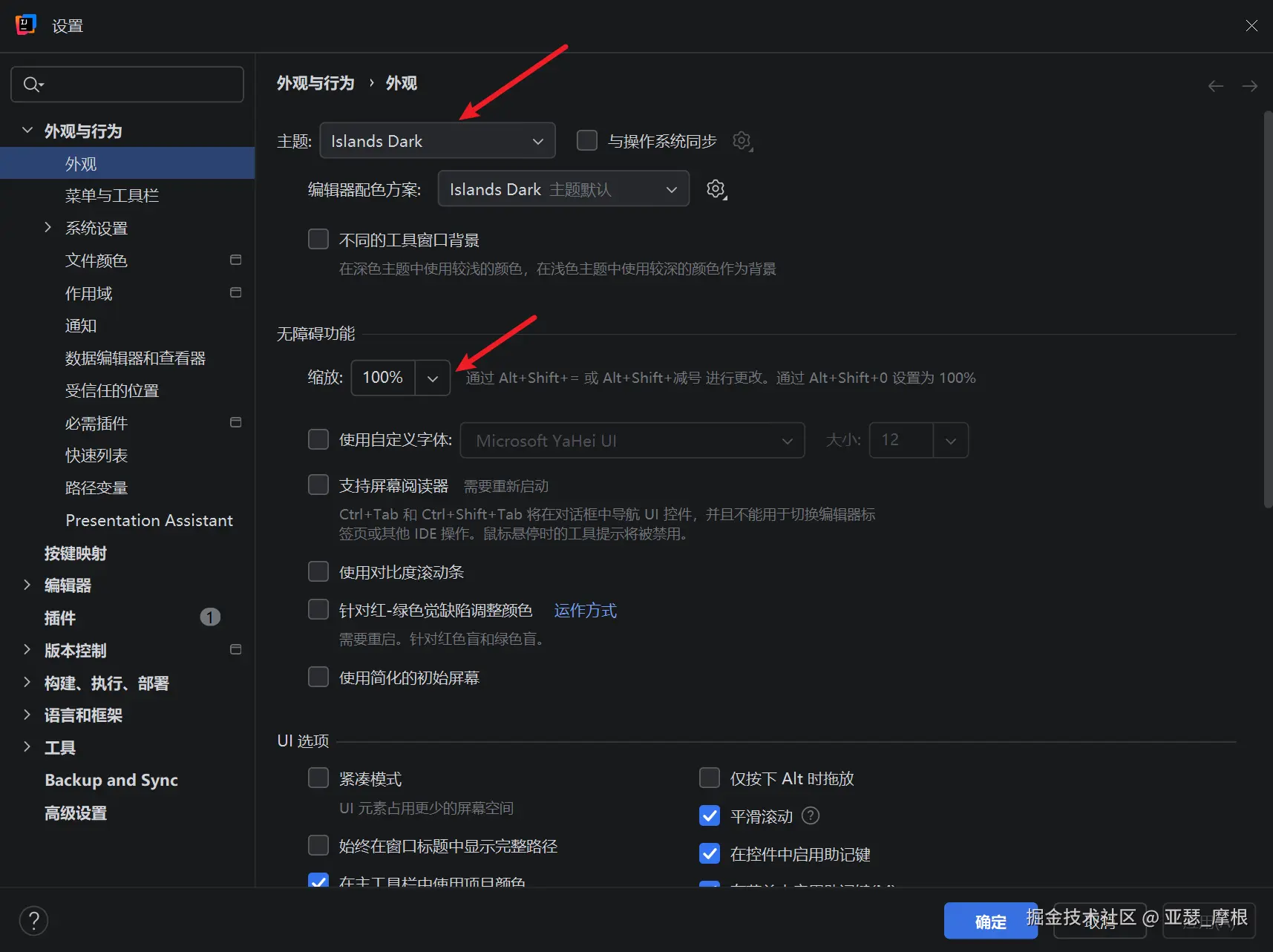Click the gear icon beside 与操作系统同步
Image resolution: width=1273 pixels, height=952 pixels.
pos(742,141)
